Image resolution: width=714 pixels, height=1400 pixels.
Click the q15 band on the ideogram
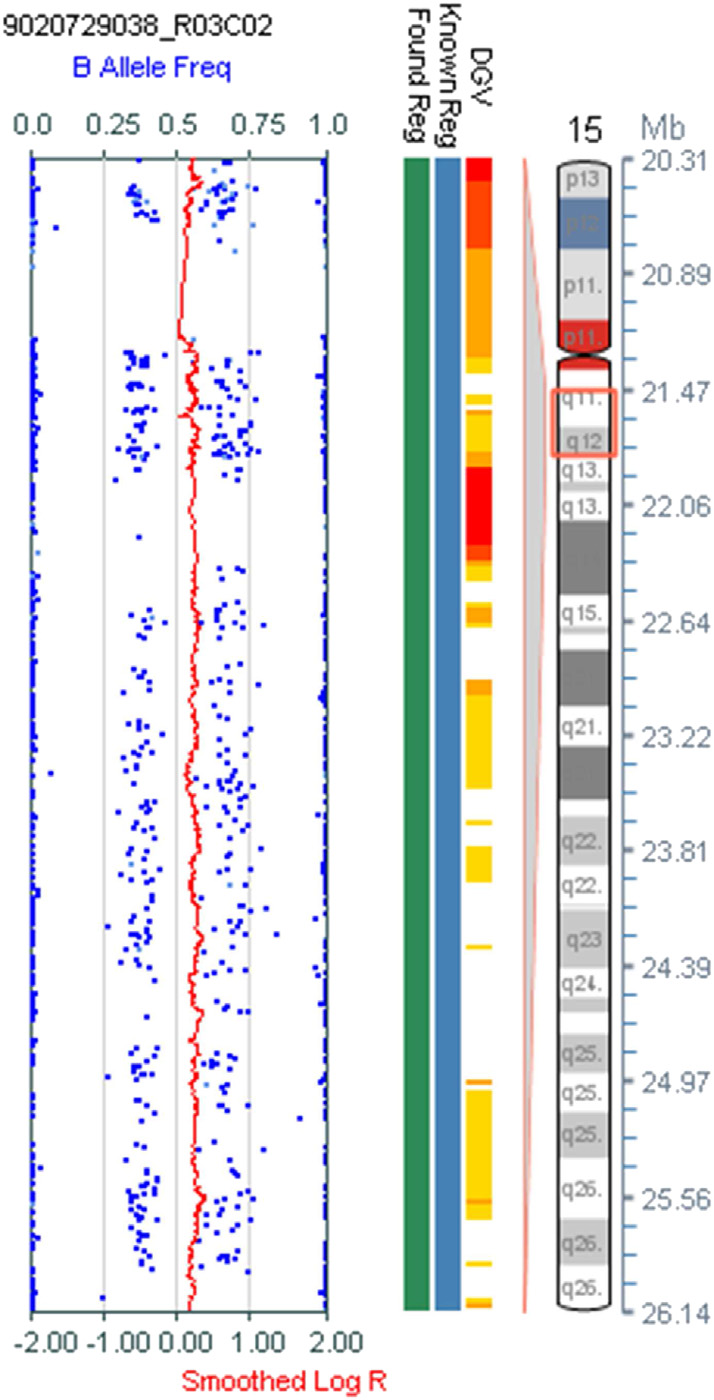click(x=582, y=611)
